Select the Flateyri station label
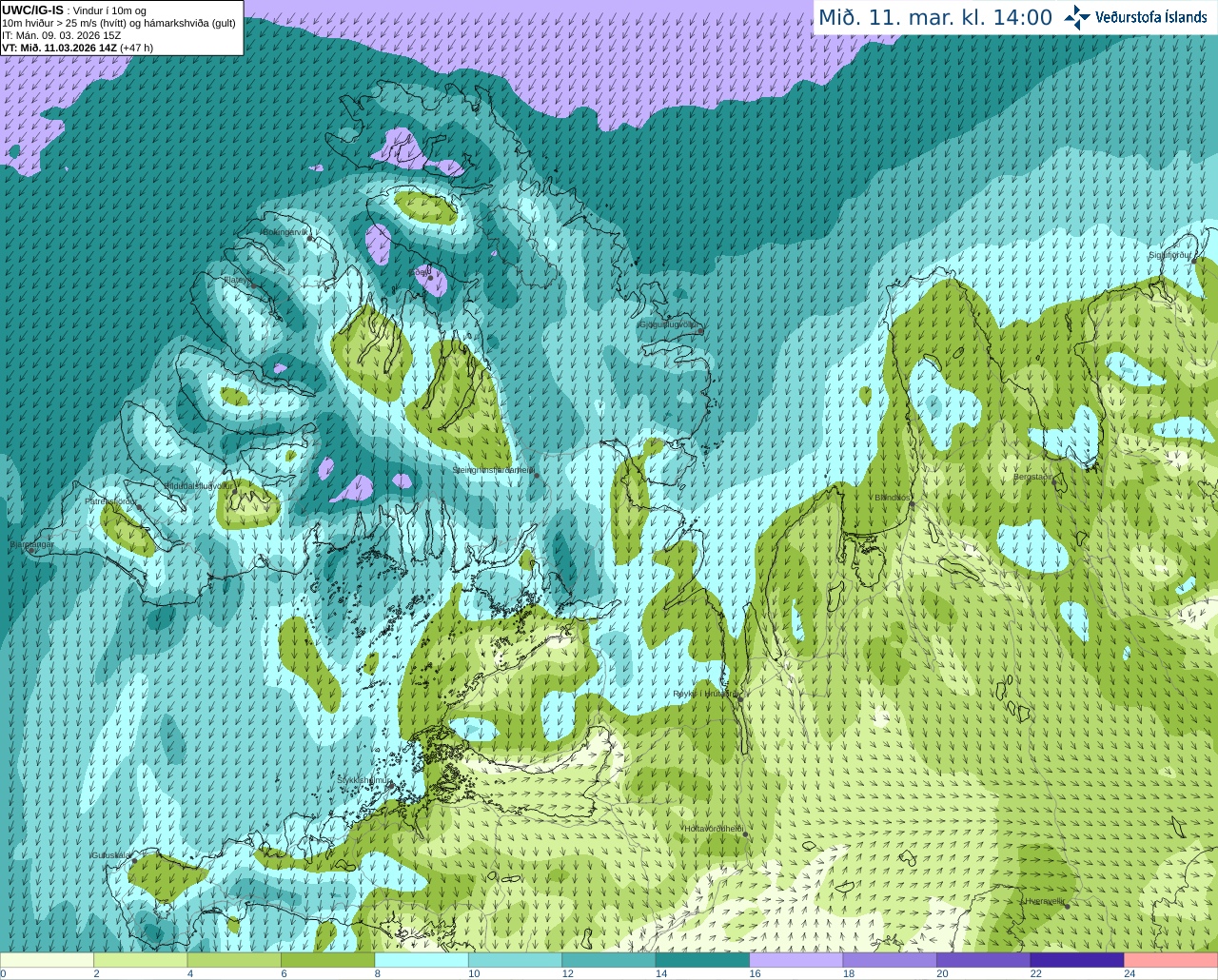The image size is (1218, 980). pyautogui.click(x=236, y=280)
